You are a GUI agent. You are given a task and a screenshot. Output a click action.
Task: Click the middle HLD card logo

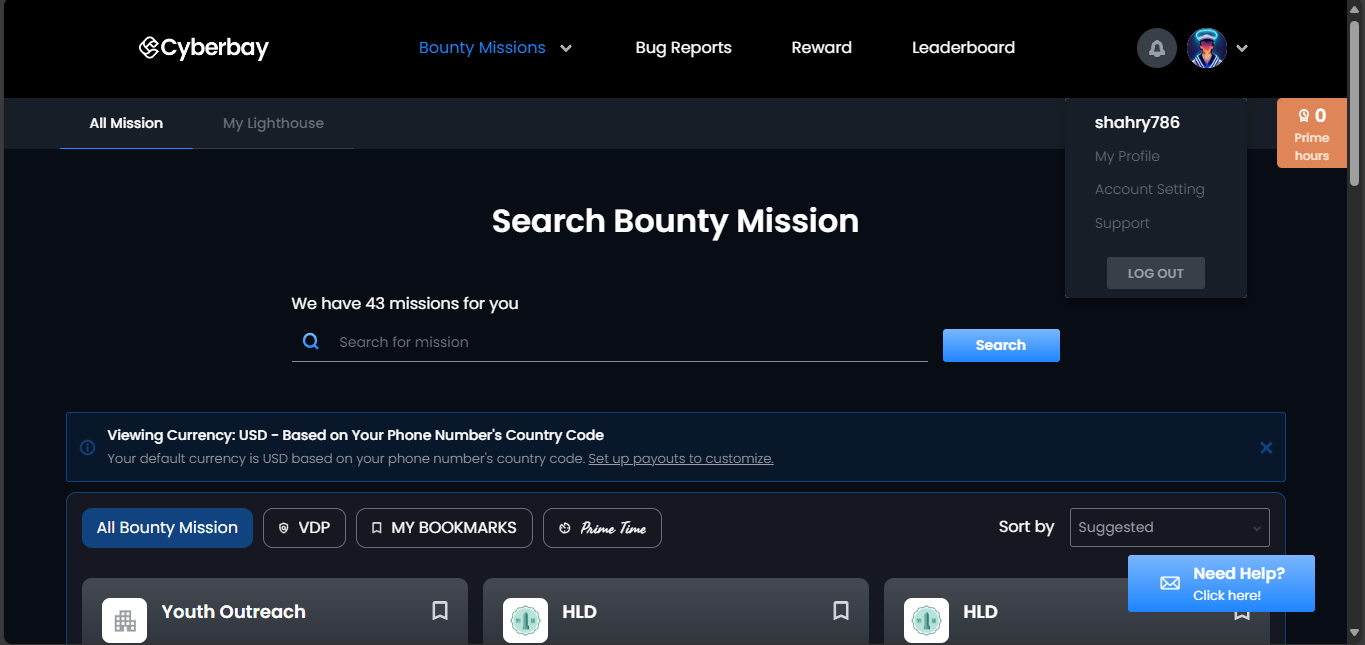click(x=525, y=621)
